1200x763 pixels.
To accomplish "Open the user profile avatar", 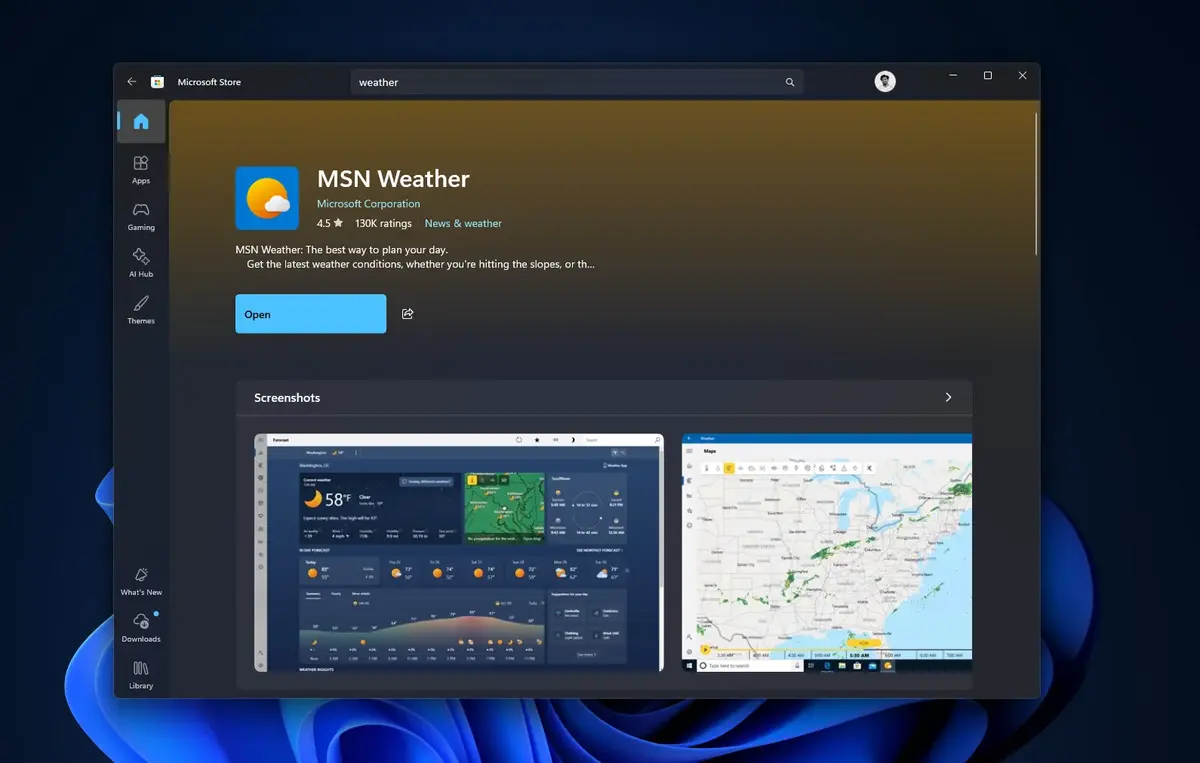I will click(x=885, y=82).
